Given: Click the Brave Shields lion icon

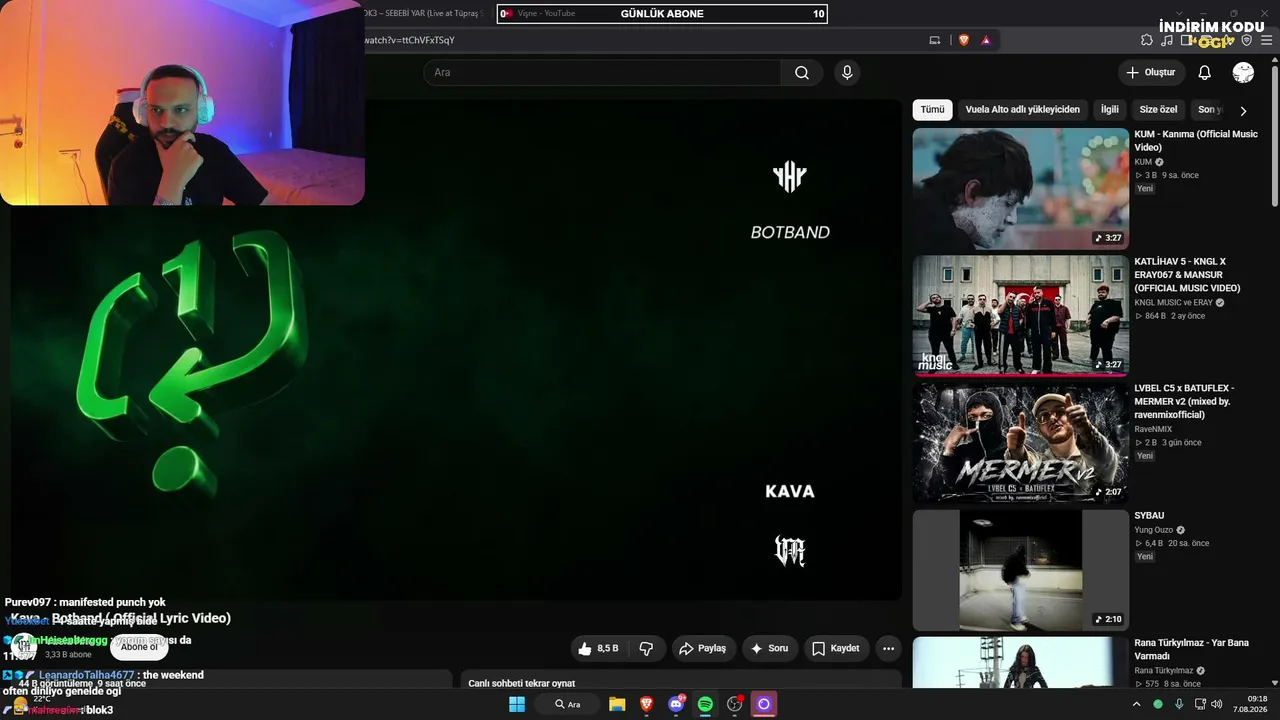Looking at the screenshot, I should (964, 40).
